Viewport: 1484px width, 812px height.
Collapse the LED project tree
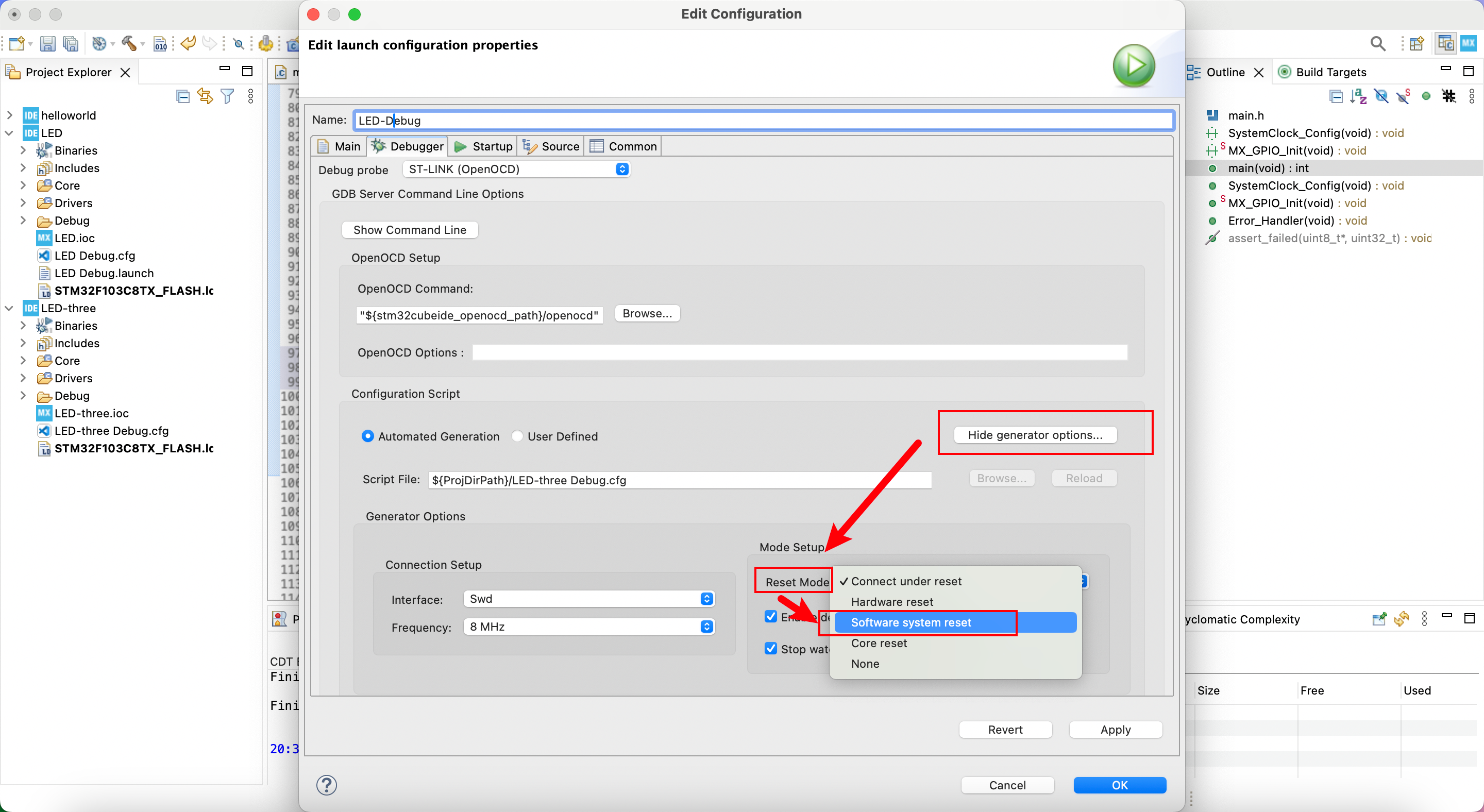click(x=9, y=133)
